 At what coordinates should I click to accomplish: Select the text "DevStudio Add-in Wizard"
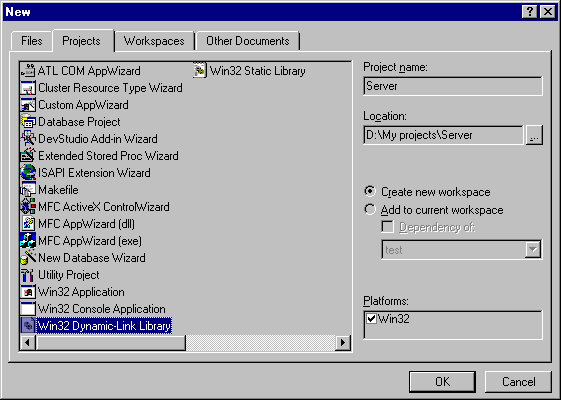click(x=98, y=139)
